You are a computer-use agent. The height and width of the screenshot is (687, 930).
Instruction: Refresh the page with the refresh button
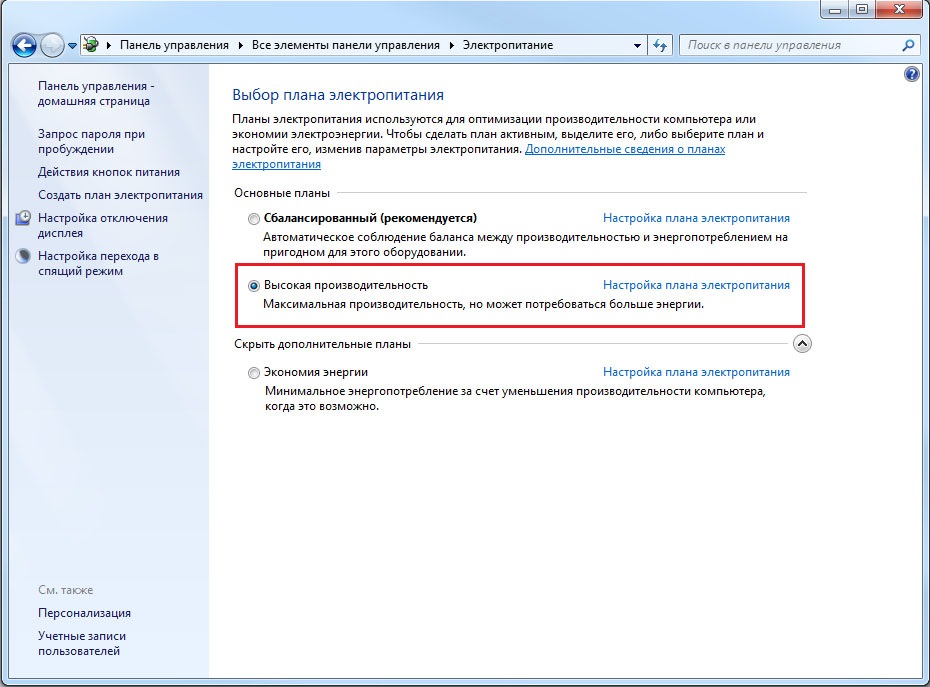(x=660, y=45)
